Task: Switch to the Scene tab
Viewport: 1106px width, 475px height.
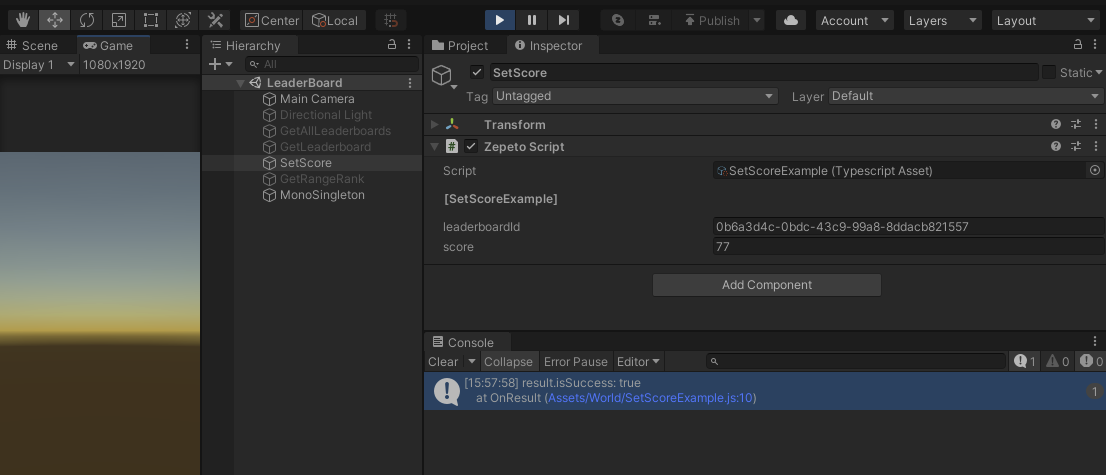Action: click(x=32, y=45)
